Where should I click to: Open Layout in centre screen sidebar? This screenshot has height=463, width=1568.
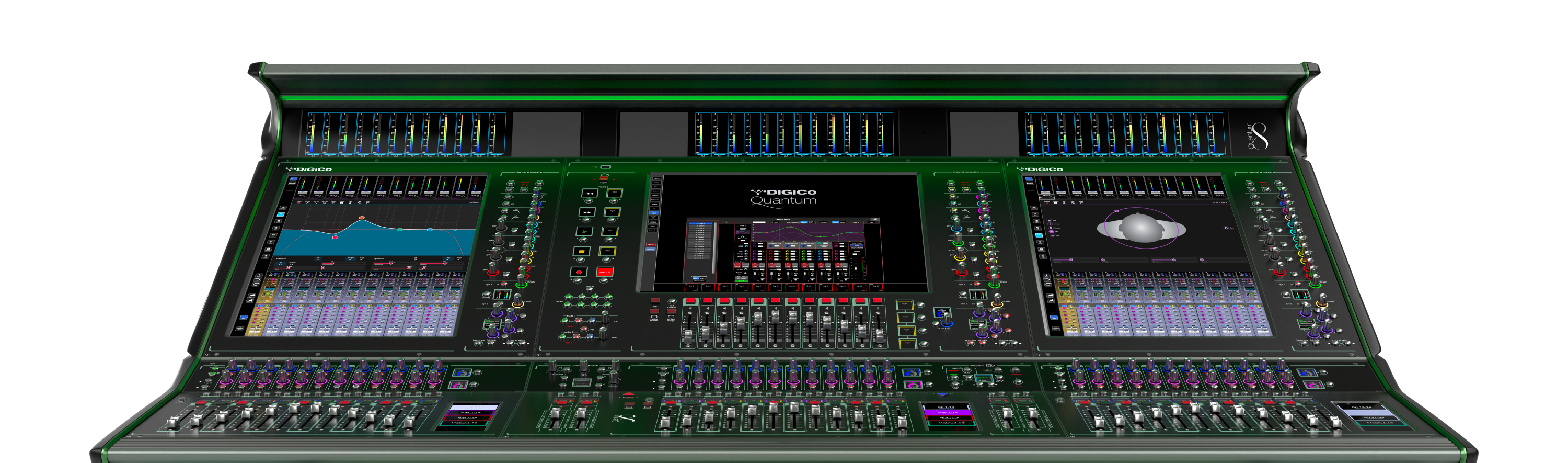click(657, 191)
